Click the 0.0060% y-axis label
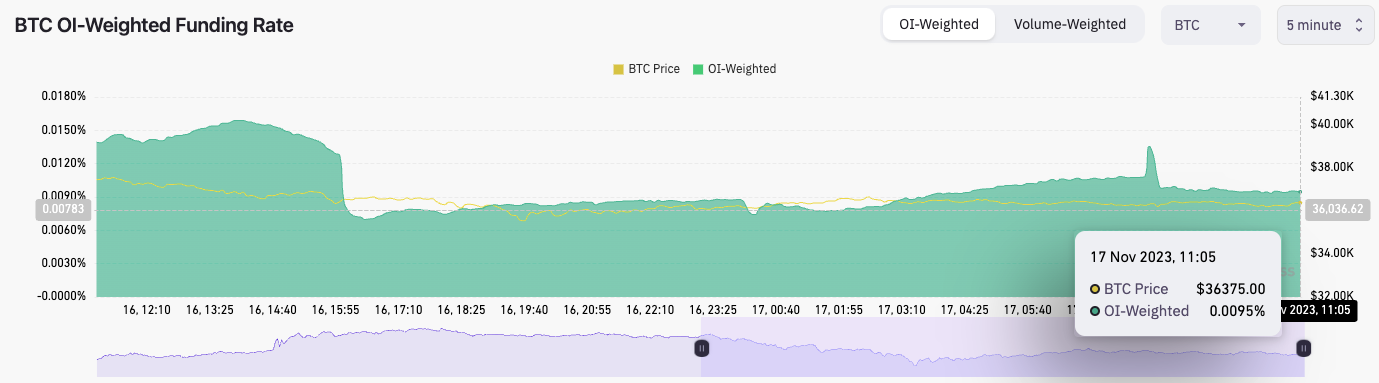 [64, 230]
